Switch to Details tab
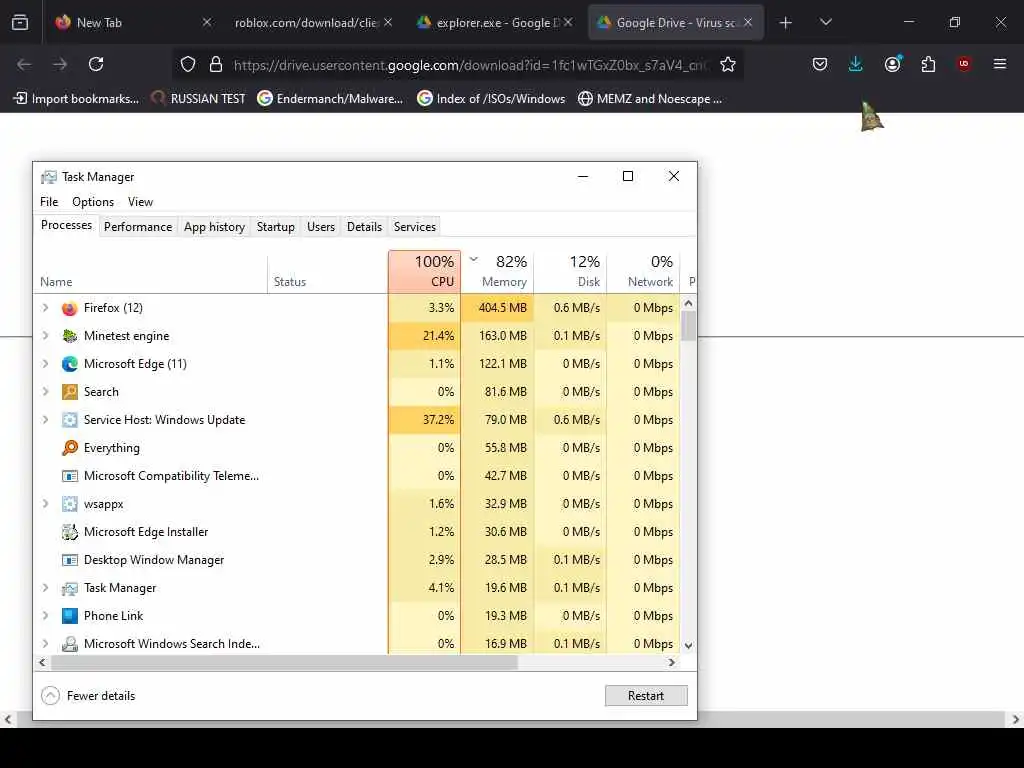Viewport: 1024px width, 768px height. pyautogui.click(x=364, y=227)
